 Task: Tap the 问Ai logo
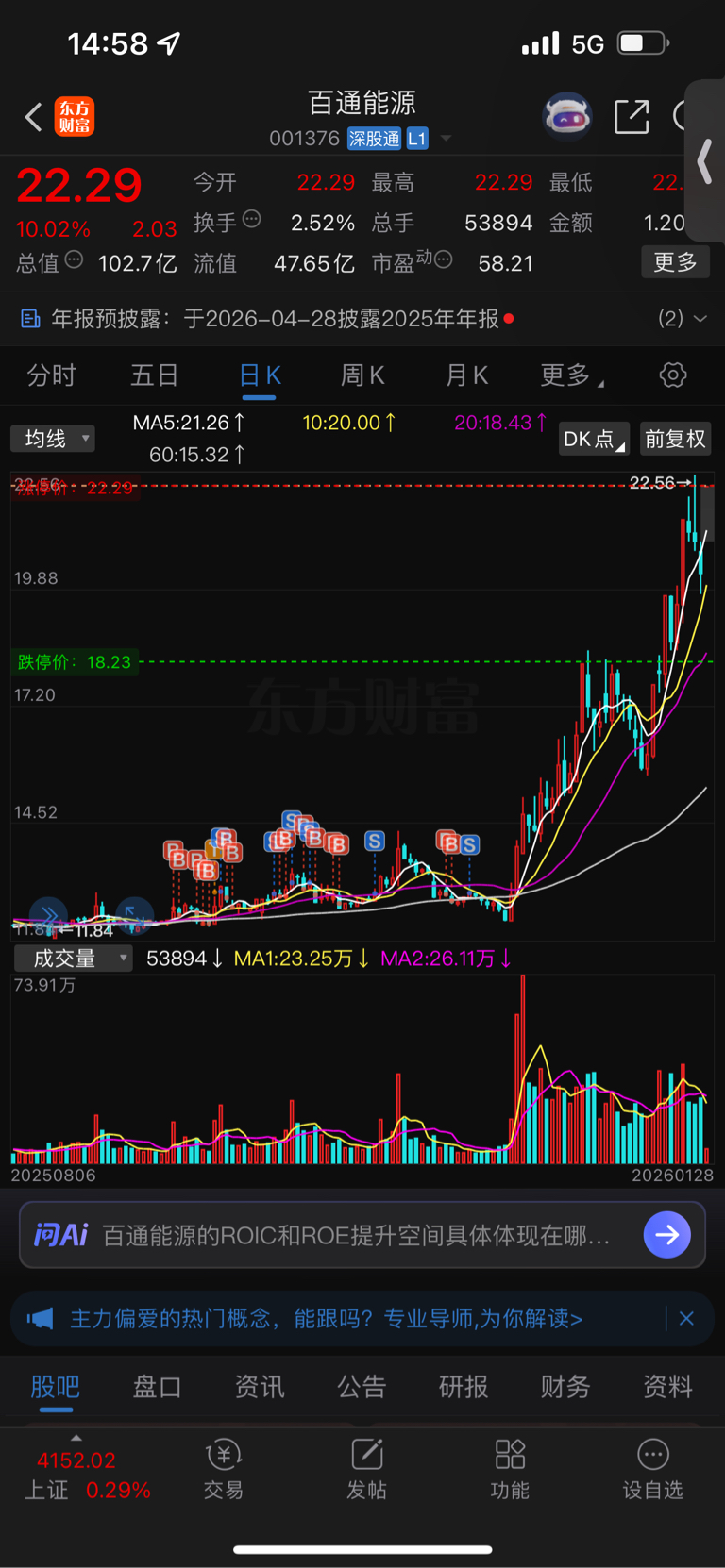click(61, 1235)
